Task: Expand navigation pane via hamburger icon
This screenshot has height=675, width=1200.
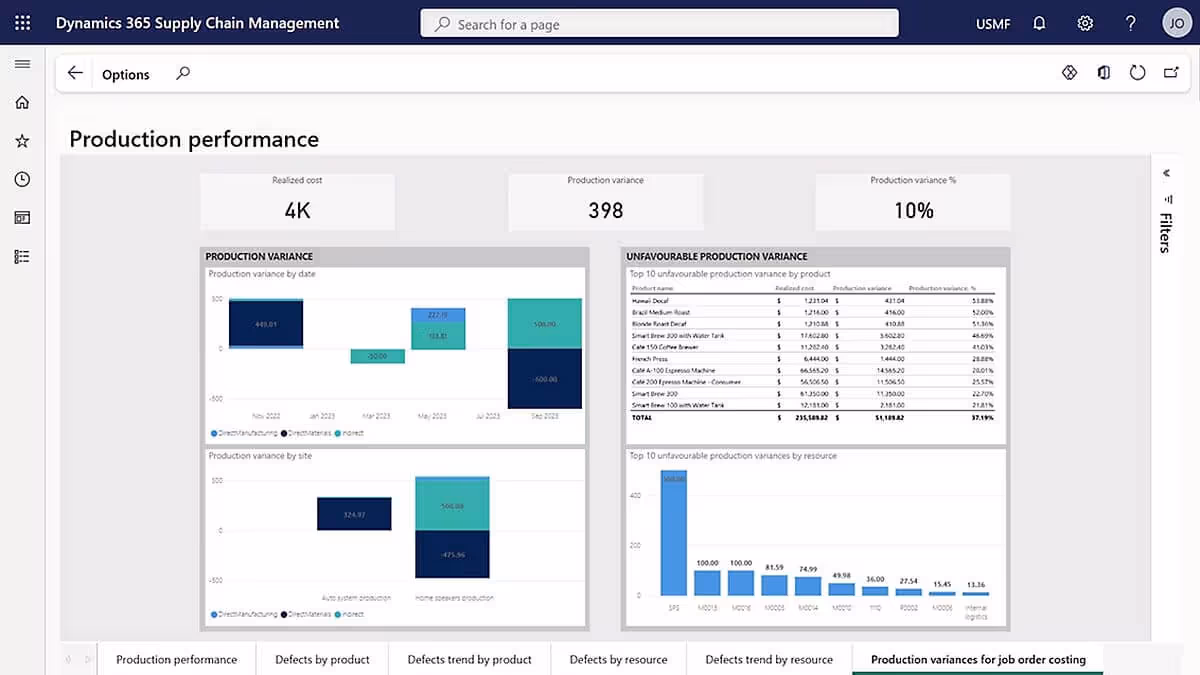Action: (x=22, y=63)
